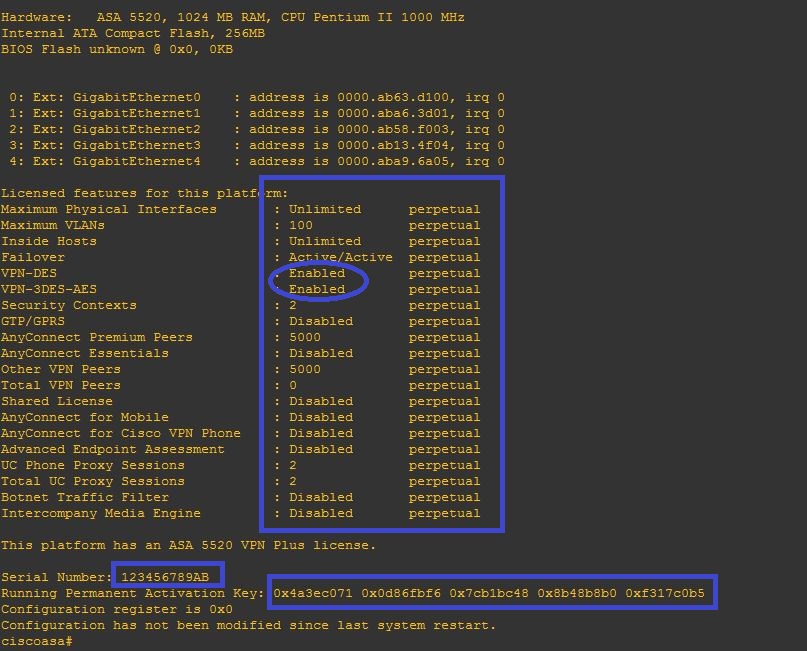Screen dimensions: 807x651
Task: Click the Intercompany Media Engine label
Action: (x=101, y=513)
